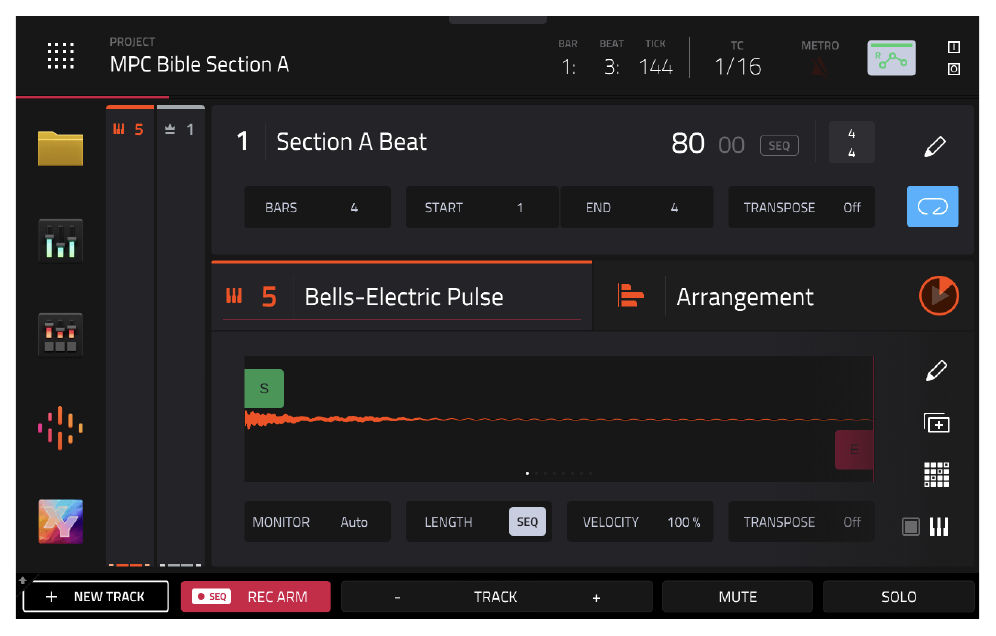Click the tempo decimal 00 value

pos(731,145)
